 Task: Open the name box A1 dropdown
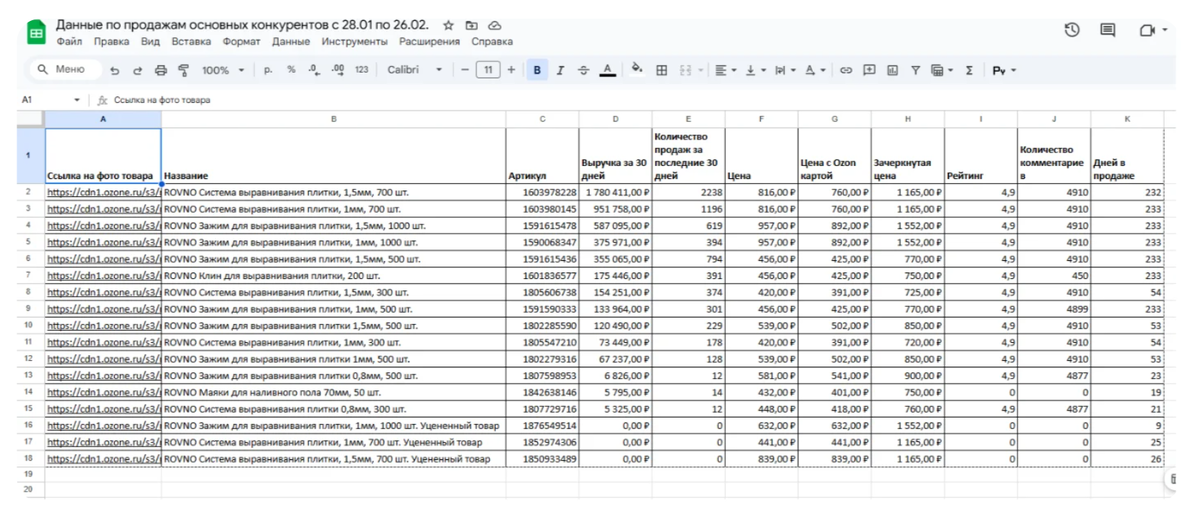77,100
